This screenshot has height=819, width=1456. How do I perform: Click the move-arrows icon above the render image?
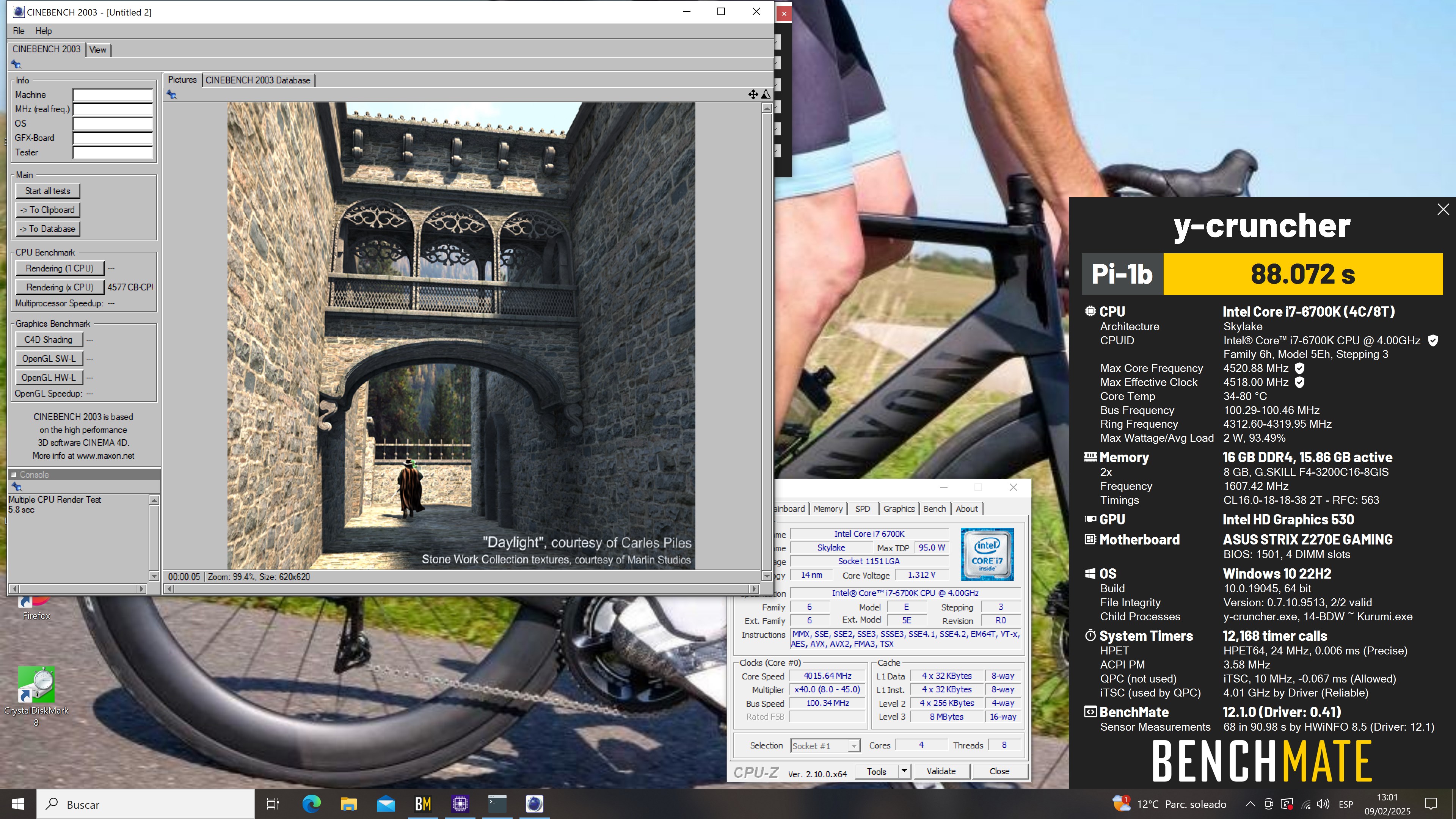753,94
